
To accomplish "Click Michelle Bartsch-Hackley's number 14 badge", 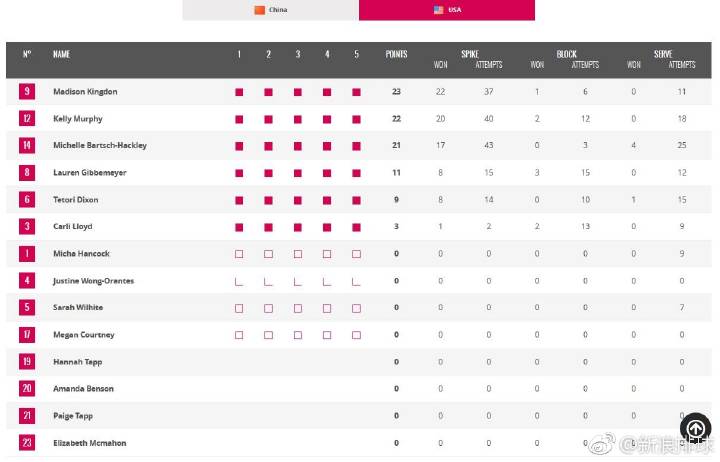I will (26, 146).
